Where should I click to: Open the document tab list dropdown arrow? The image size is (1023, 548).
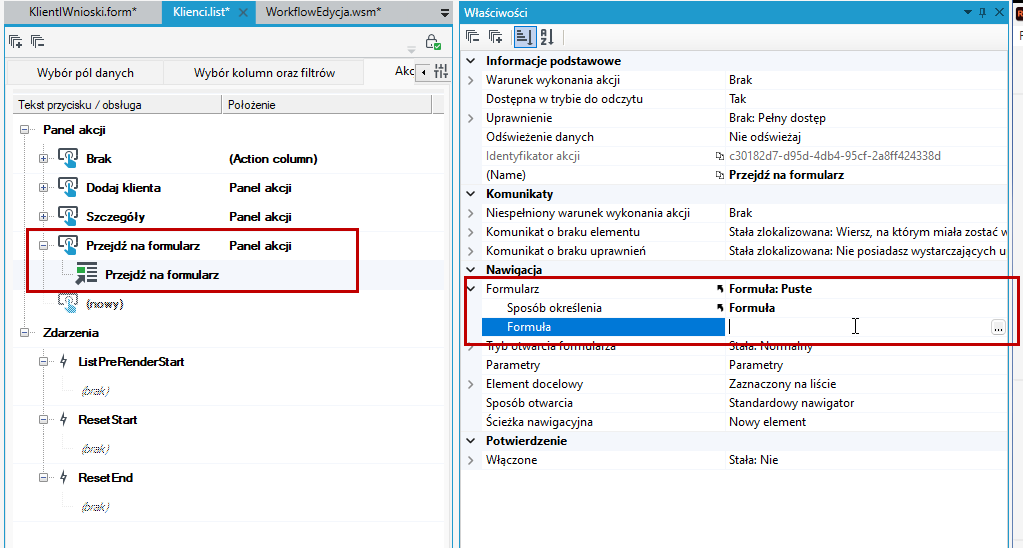[x=445, y=12]
